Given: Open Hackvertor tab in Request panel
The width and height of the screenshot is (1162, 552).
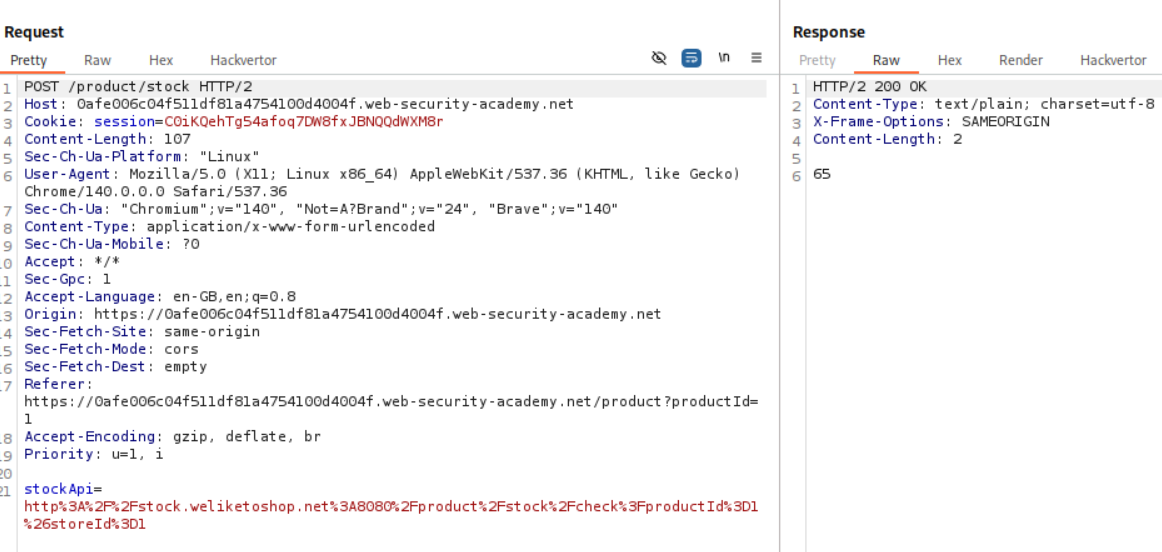Looking at the screenshot, I should [x=243, y=60].
